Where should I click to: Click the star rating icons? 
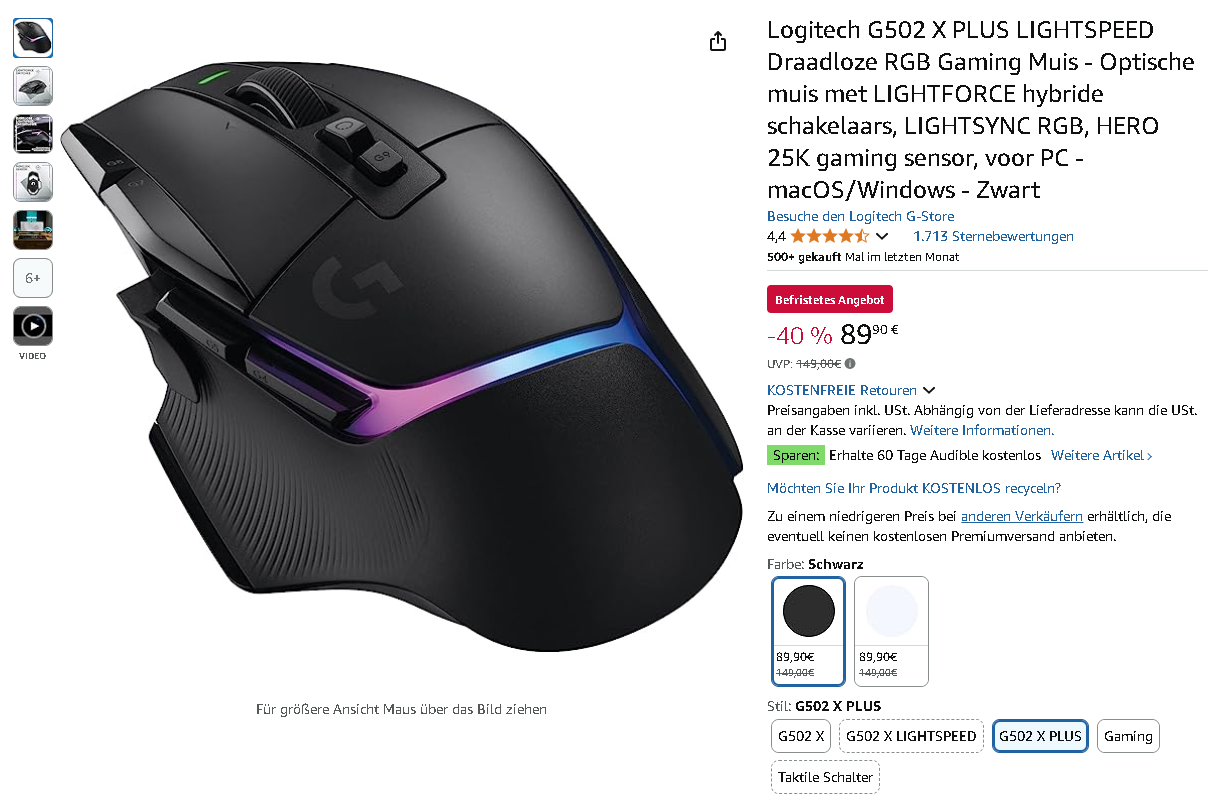pyautogui.click(x=830, y=237)
